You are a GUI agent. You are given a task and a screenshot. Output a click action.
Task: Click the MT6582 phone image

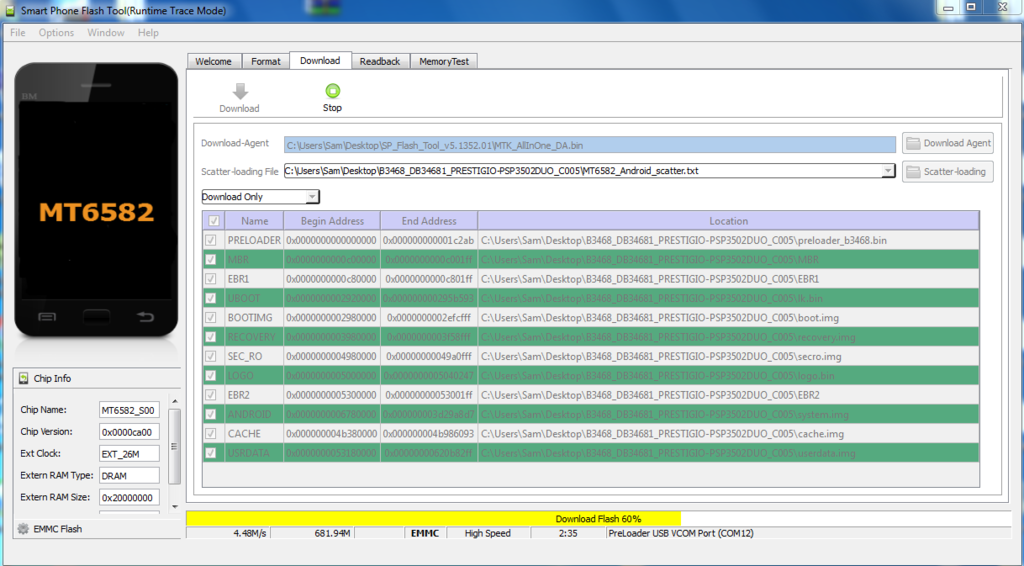[96, 200]
